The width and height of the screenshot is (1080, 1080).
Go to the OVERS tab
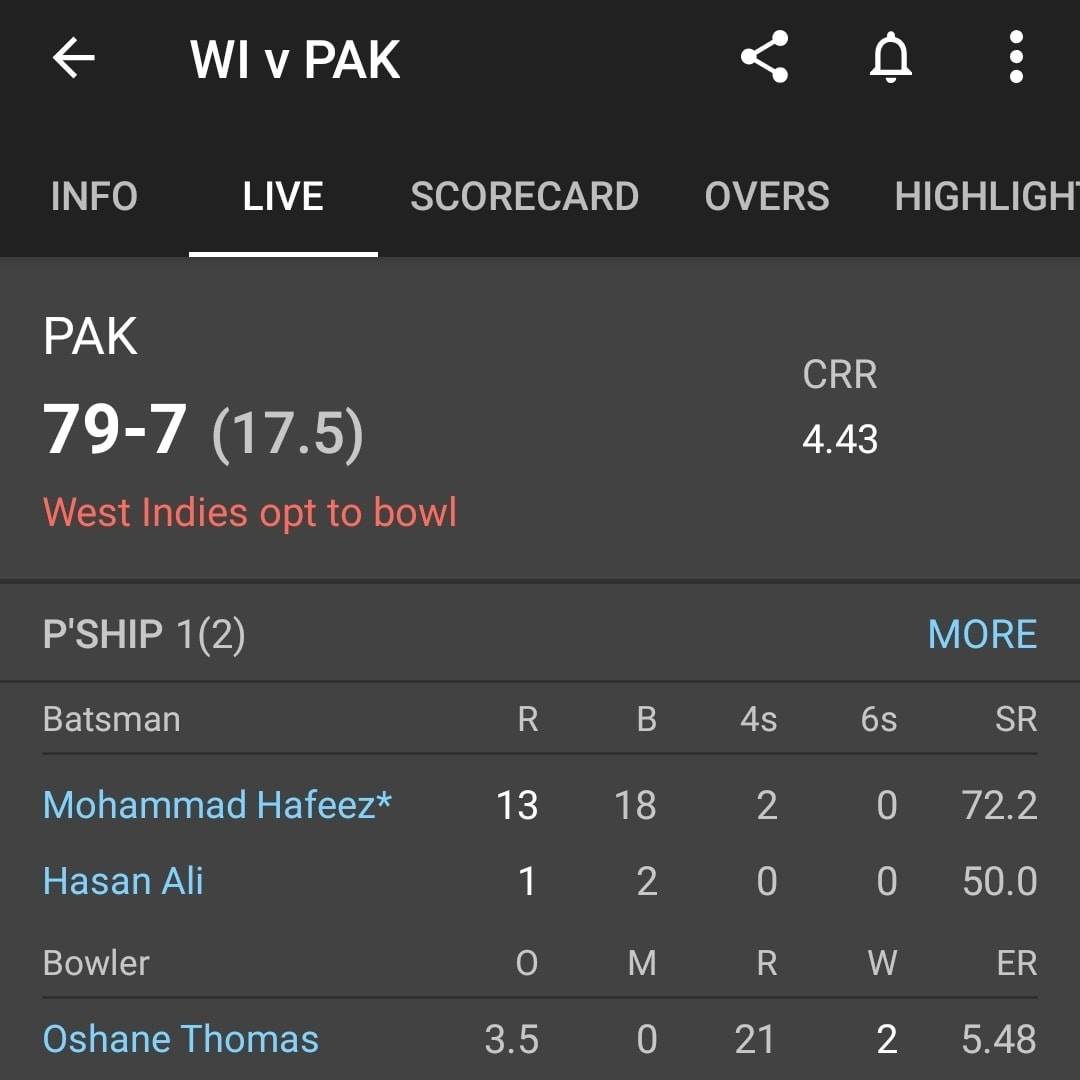pos(767,196)
